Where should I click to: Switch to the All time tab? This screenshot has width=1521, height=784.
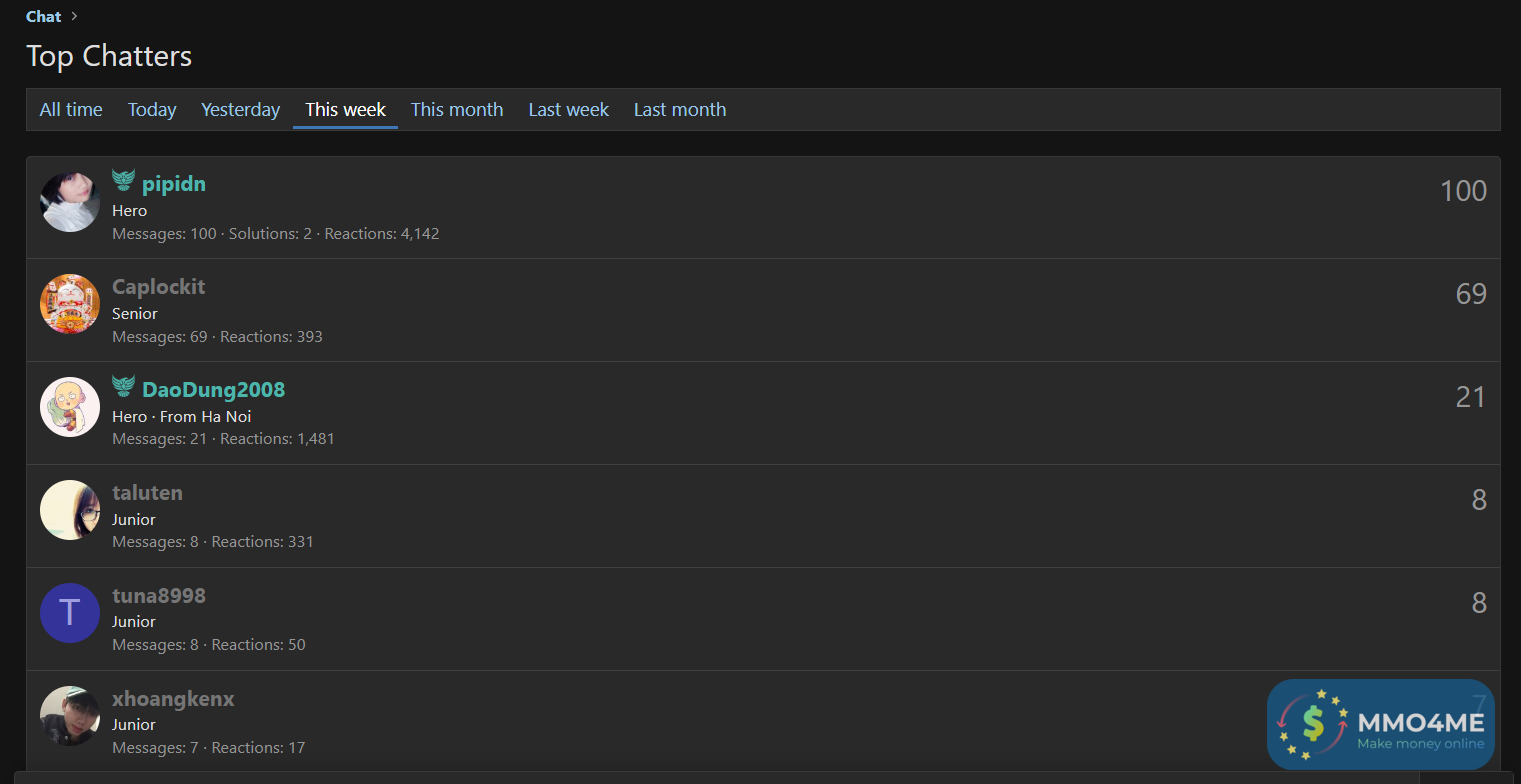[x=71, y=110]
